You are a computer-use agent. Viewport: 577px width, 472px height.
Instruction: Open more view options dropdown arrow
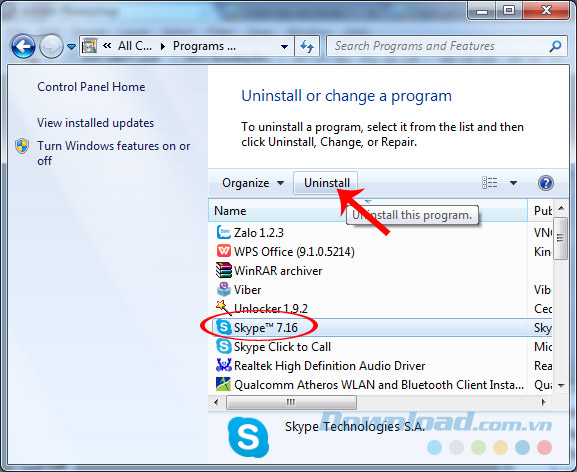click(x=513, y=183)
